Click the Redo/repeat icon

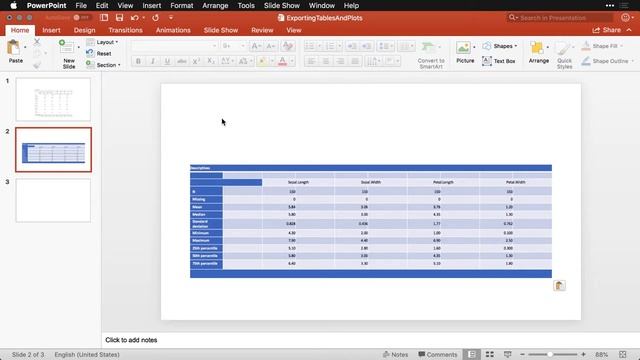click(x=156, y=18)
